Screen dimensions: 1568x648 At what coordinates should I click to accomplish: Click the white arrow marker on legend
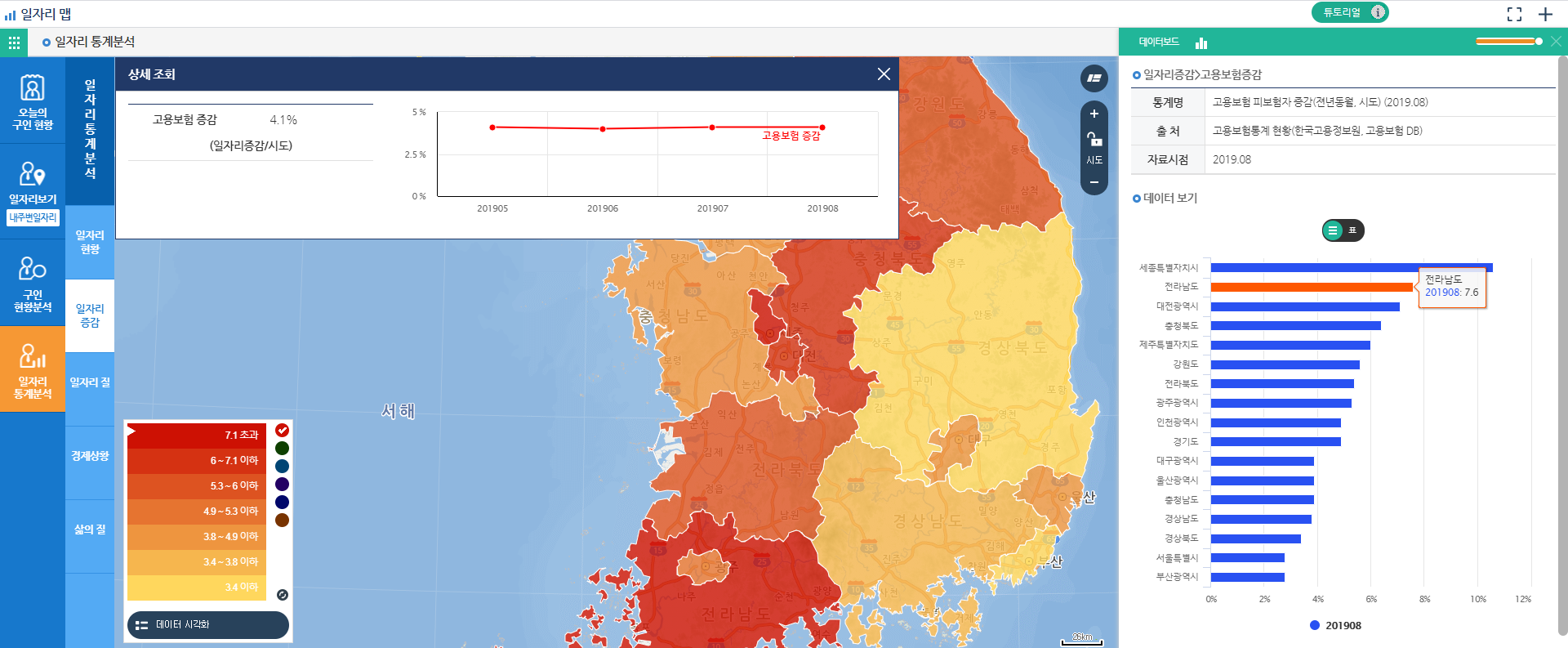coord(131,431)
